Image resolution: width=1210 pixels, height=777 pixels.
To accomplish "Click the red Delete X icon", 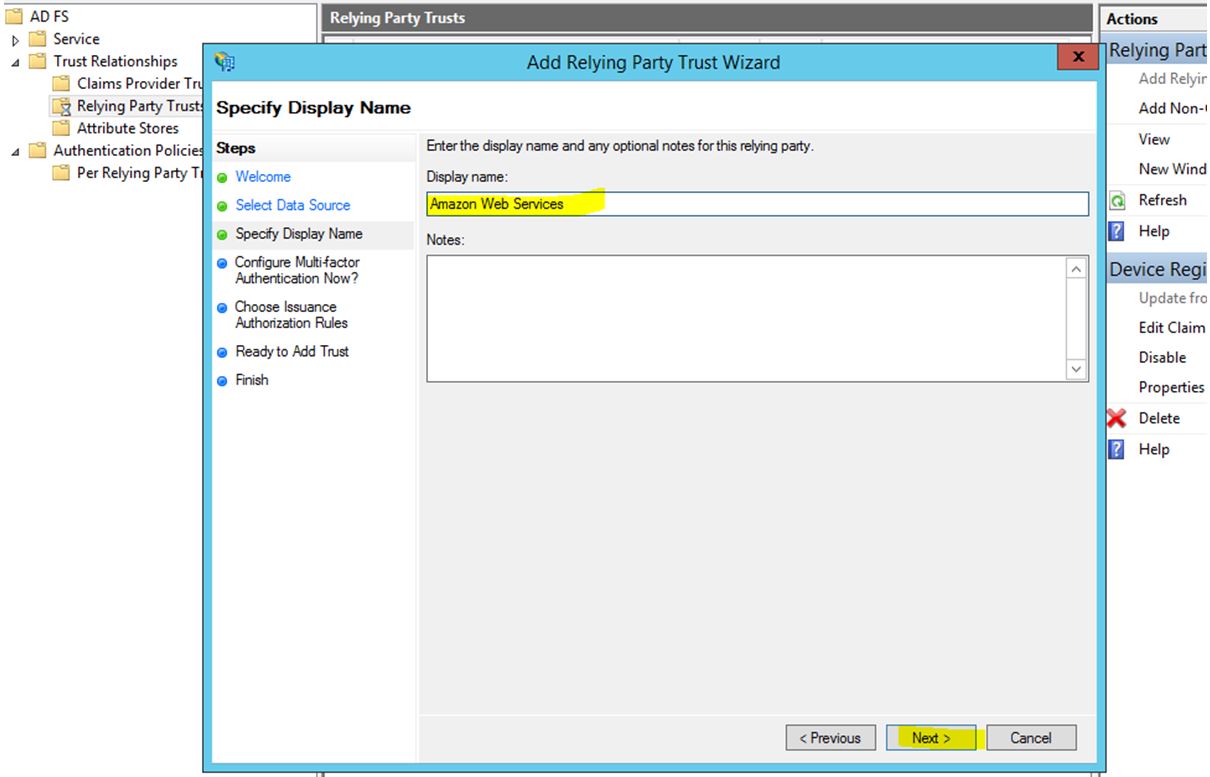I will pyautogui.click(x=1117, y=418).
